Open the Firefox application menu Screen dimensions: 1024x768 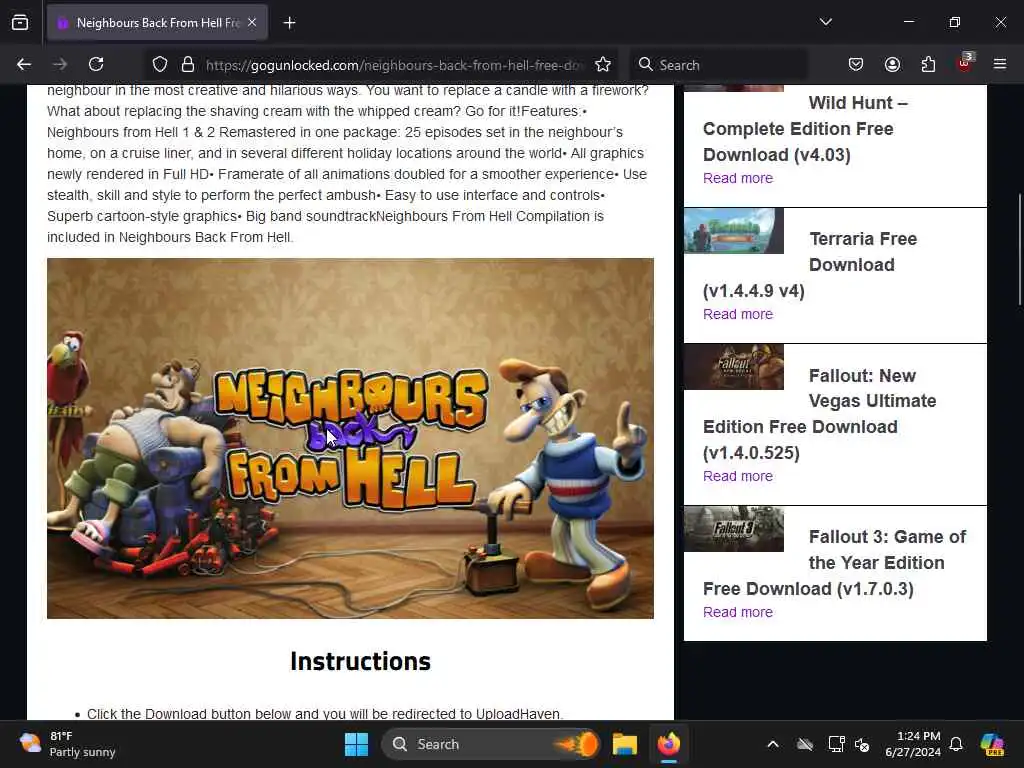click(1000, 64)
